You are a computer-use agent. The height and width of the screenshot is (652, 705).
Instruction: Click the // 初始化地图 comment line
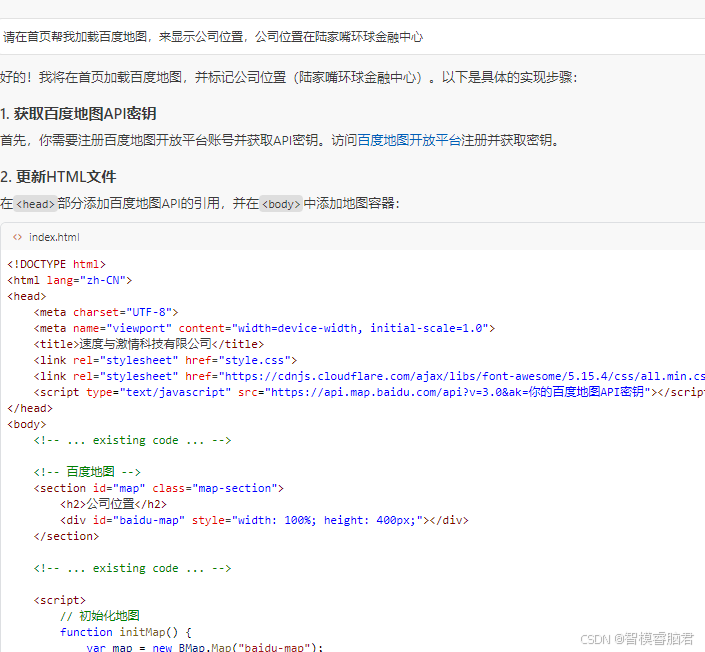100,616
